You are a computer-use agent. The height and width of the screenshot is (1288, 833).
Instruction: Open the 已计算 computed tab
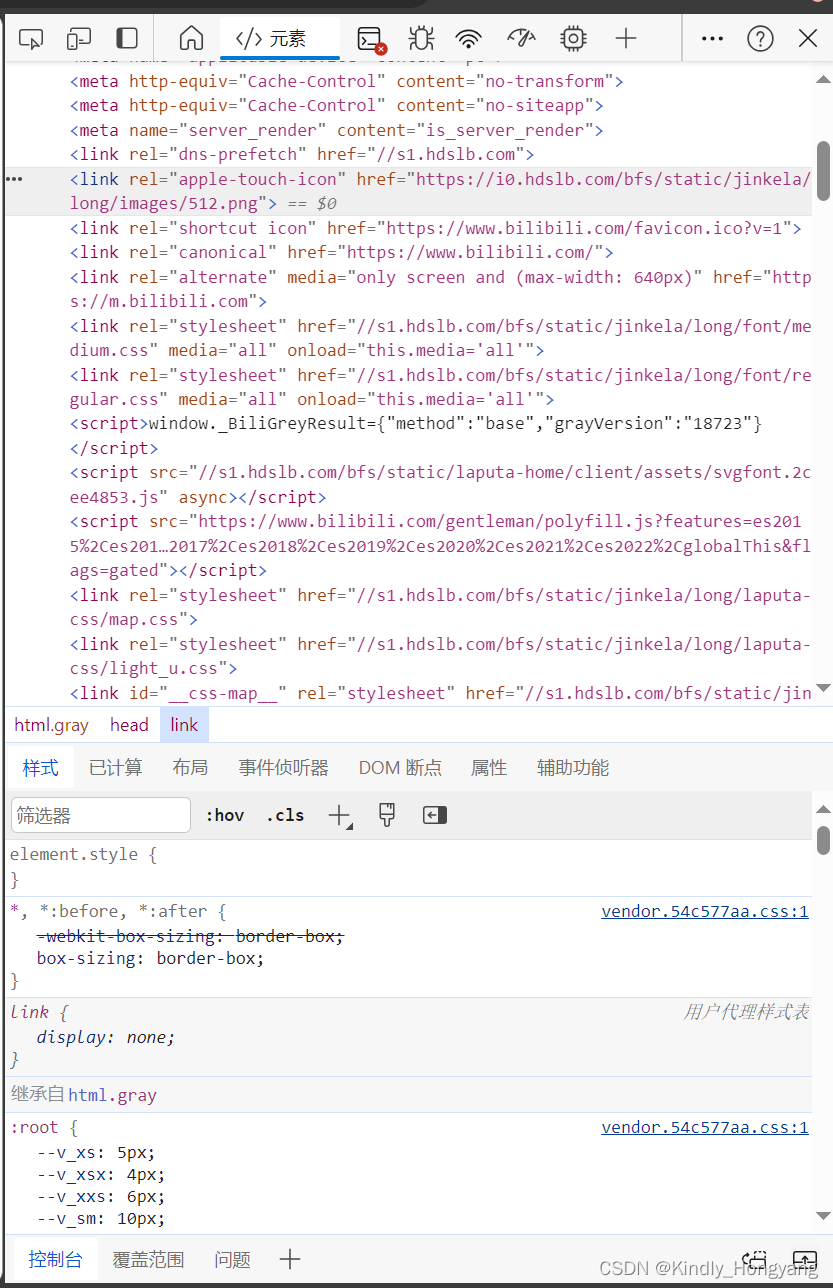click(116, 768)
